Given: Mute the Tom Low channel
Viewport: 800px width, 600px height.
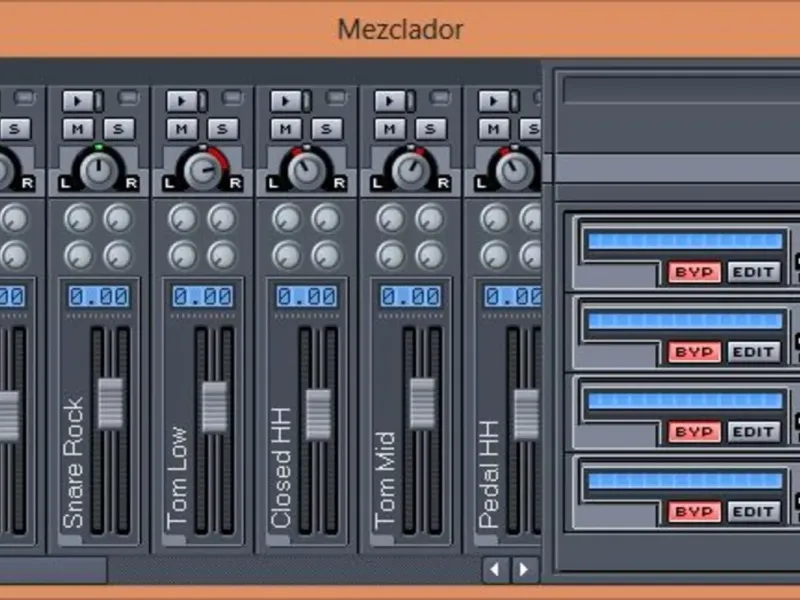Looking at the screenshot, I should coord(182,129).
